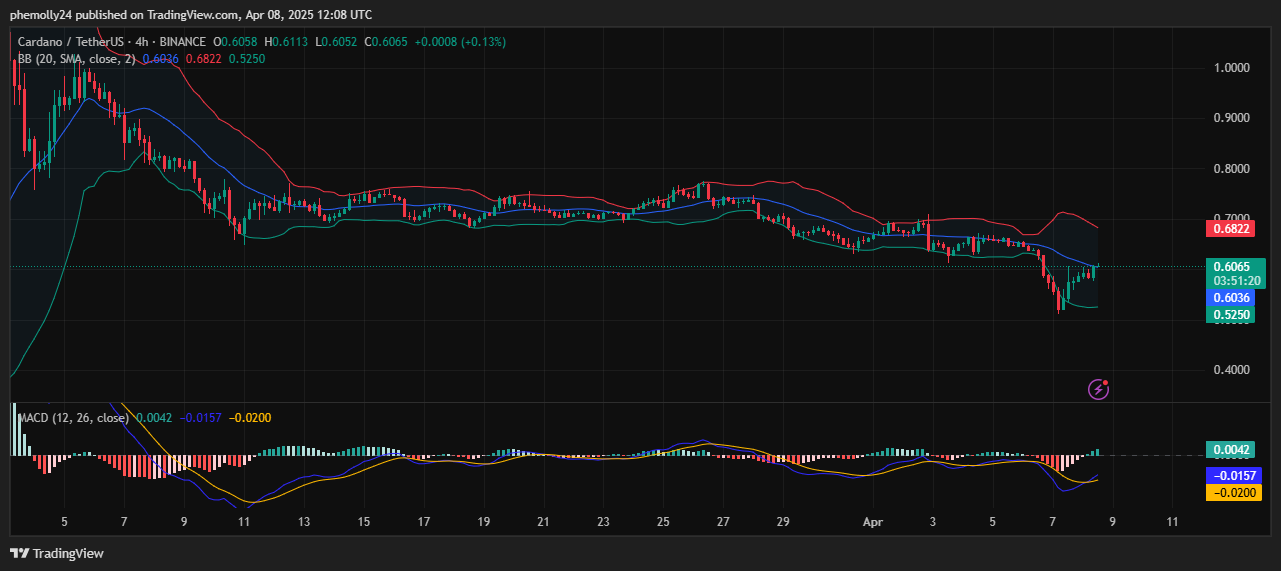Select the red 0.6822 price axis tag
This screenshot has width=1281, height=571.
click(1232, 229)
